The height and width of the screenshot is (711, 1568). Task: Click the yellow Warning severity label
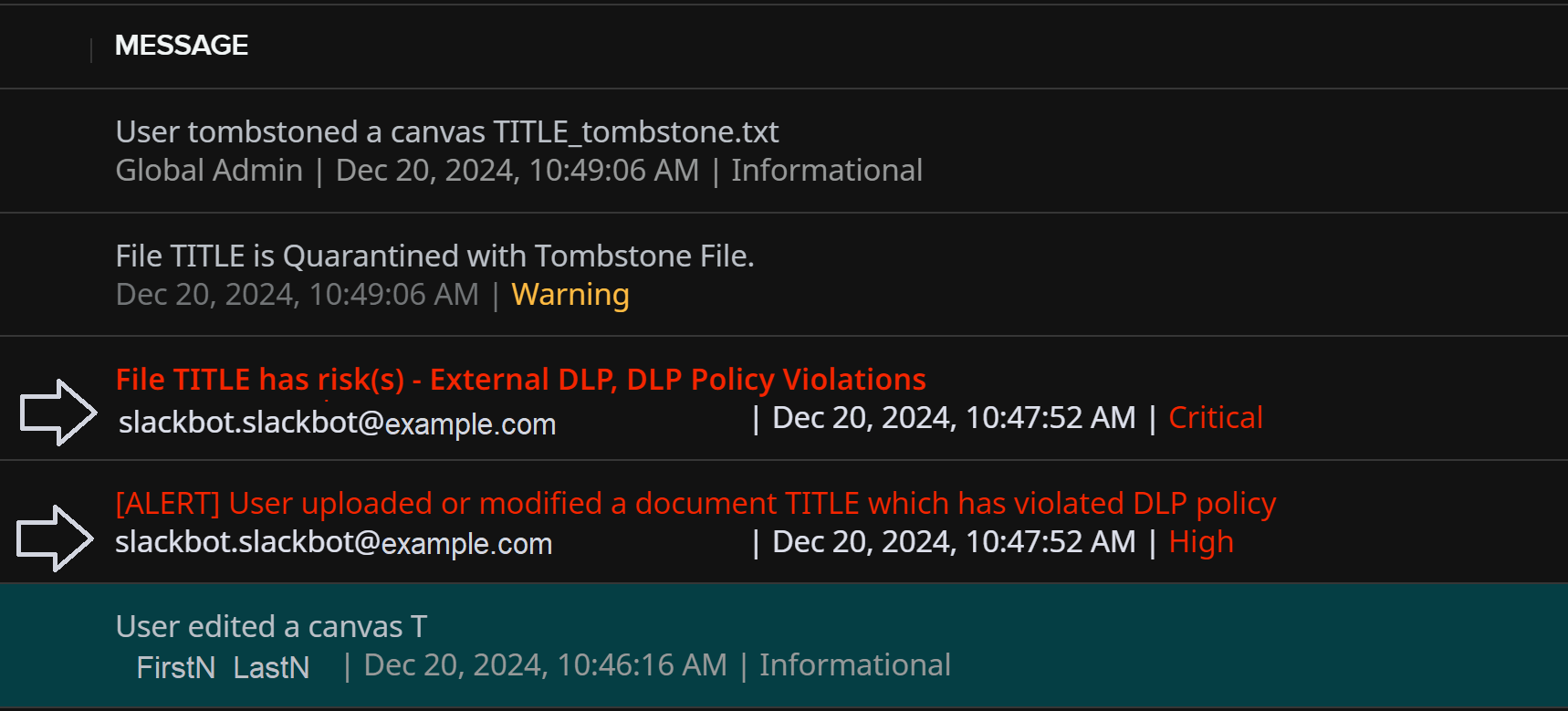tap(570, 295)
